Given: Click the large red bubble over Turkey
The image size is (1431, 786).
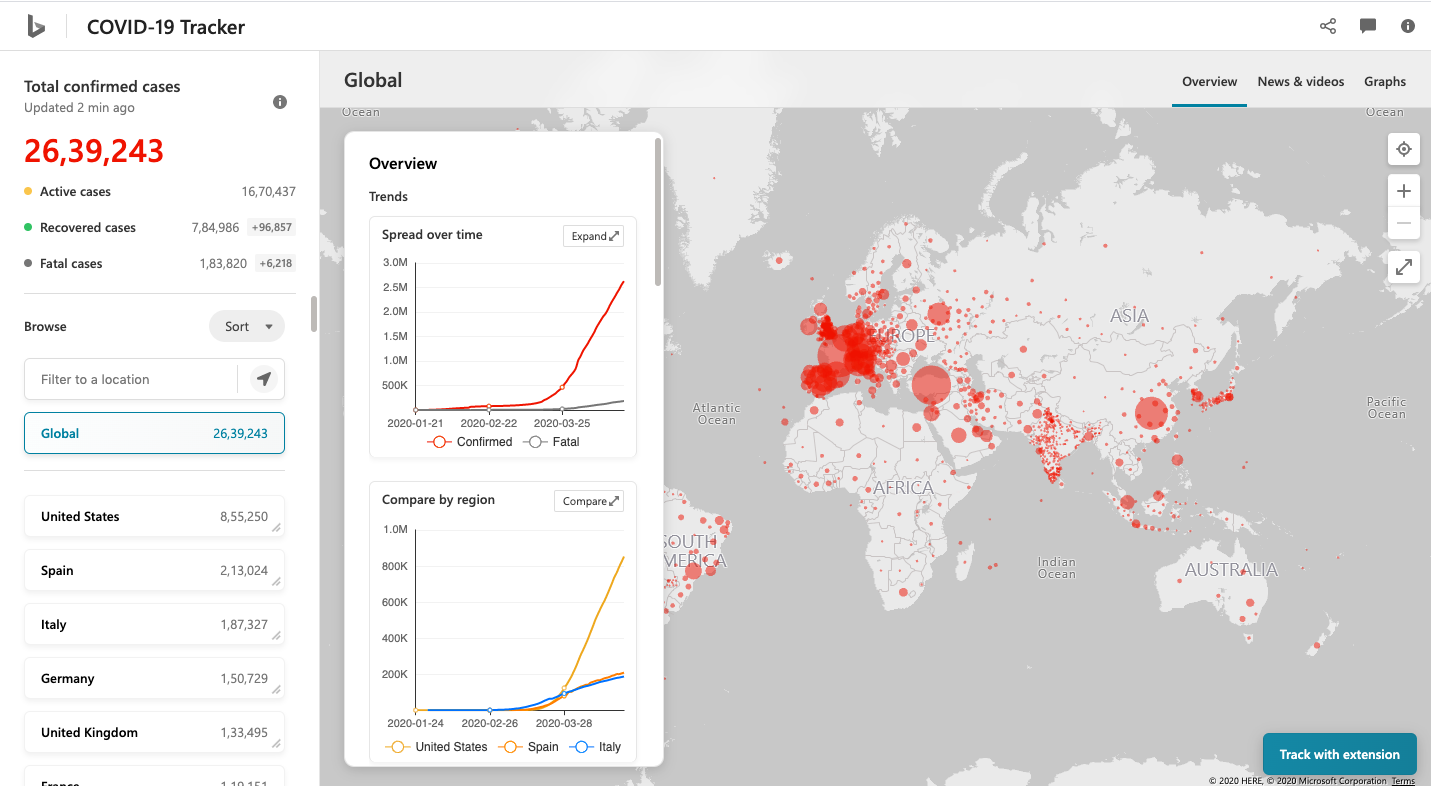Looking at the screenshot, I should 931,385.
